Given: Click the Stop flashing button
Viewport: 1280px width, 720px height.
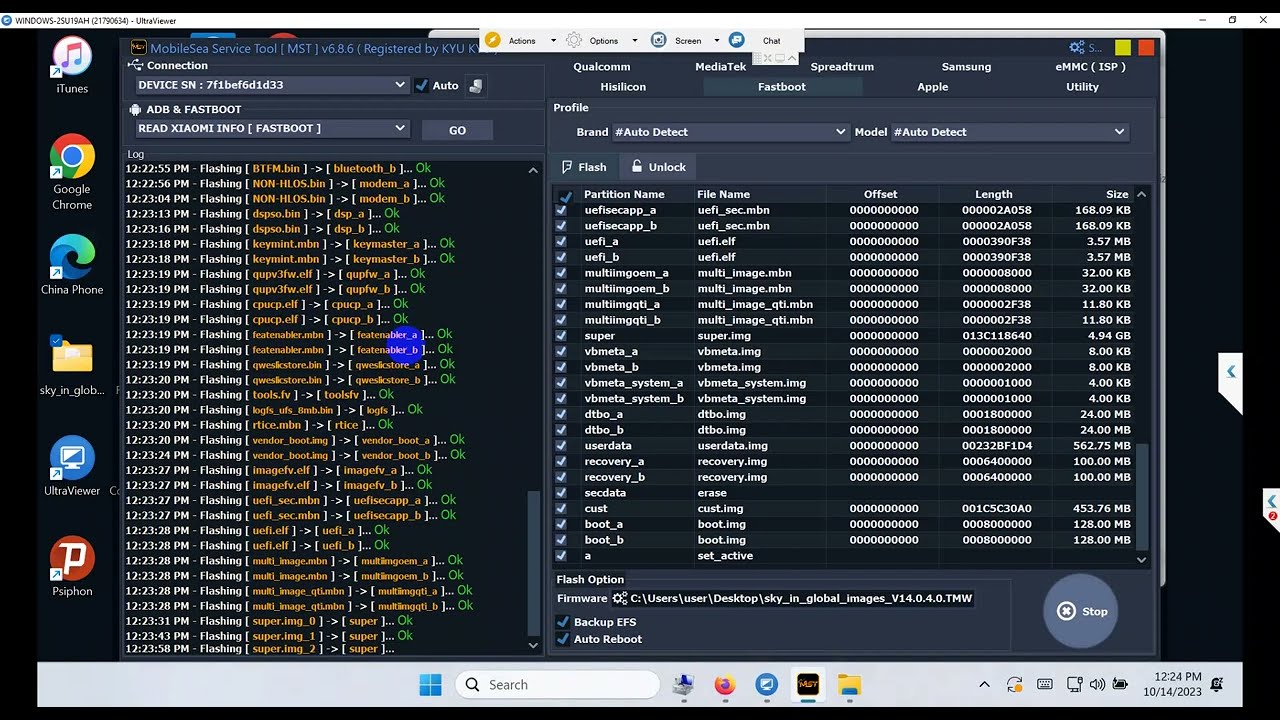Looking at the screenshot, I should (x=1082, y=611).
